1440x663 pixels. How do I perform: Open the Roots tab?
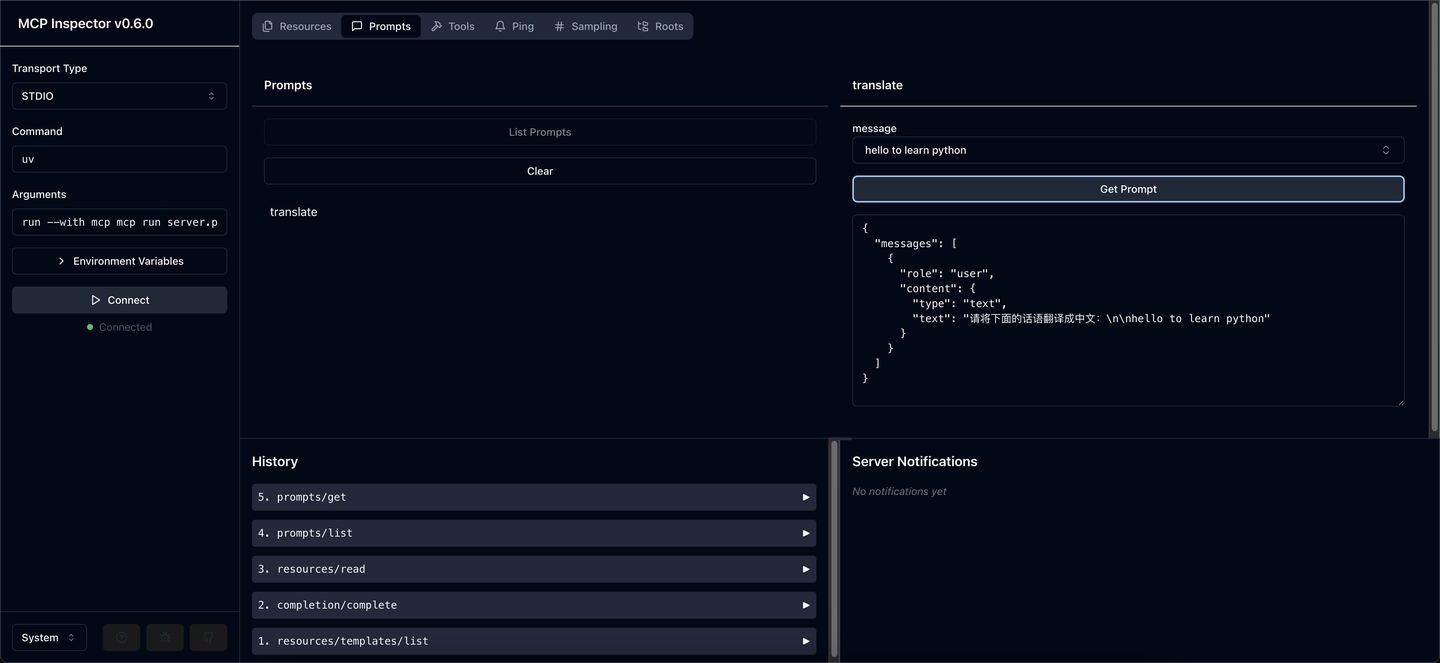(x=661, y=26)
